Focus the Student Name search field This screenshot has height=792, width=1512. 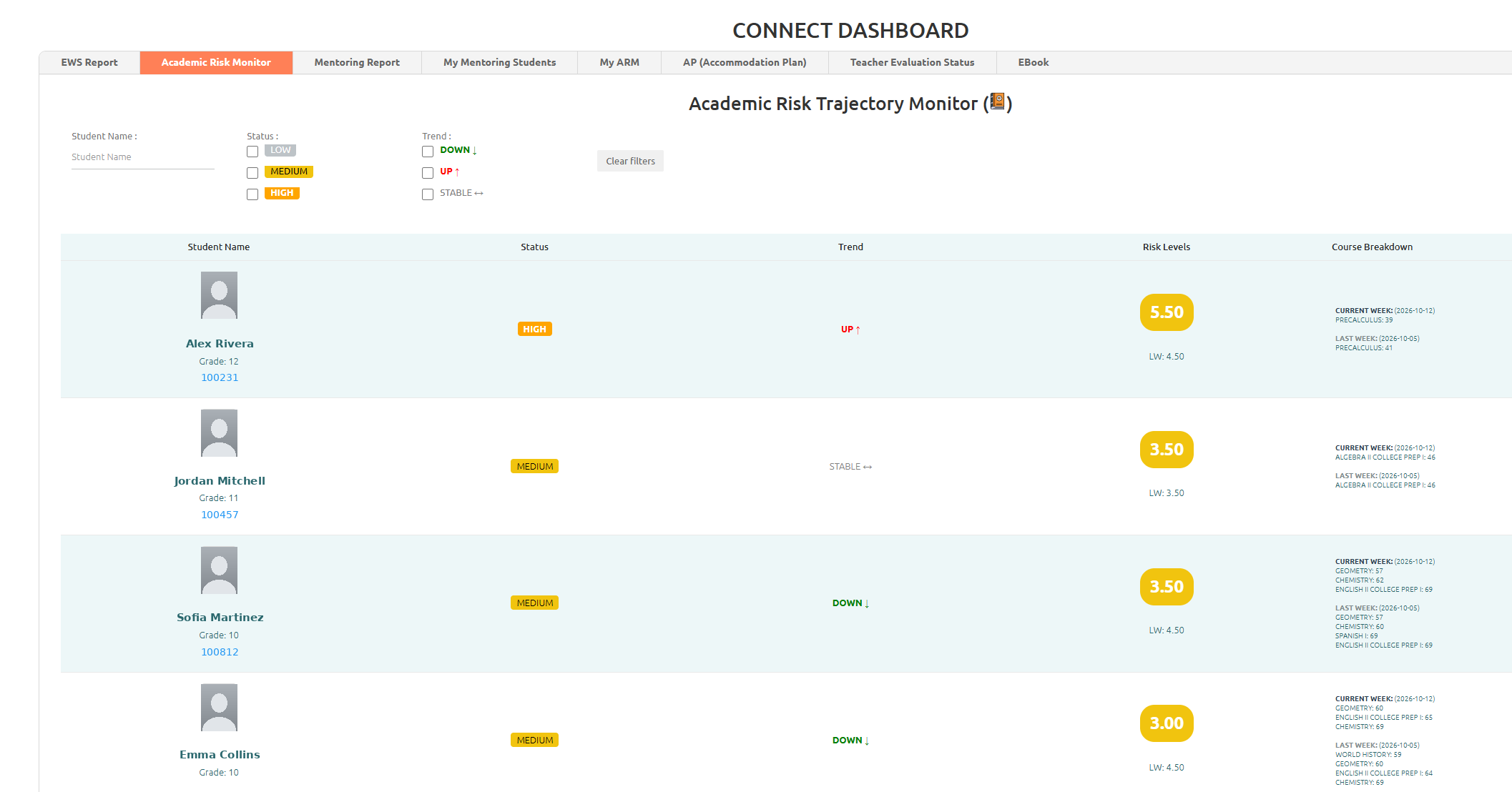click(143, 157)
